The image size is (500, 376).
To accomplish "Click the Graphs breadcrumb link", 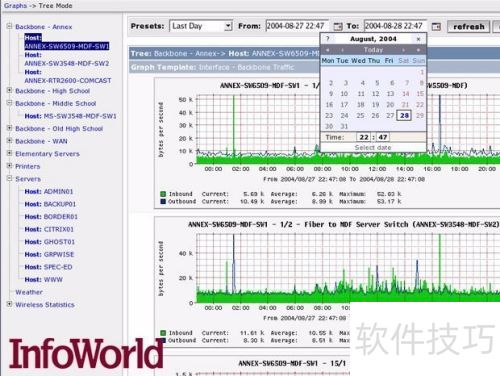I will pos(15,6).
